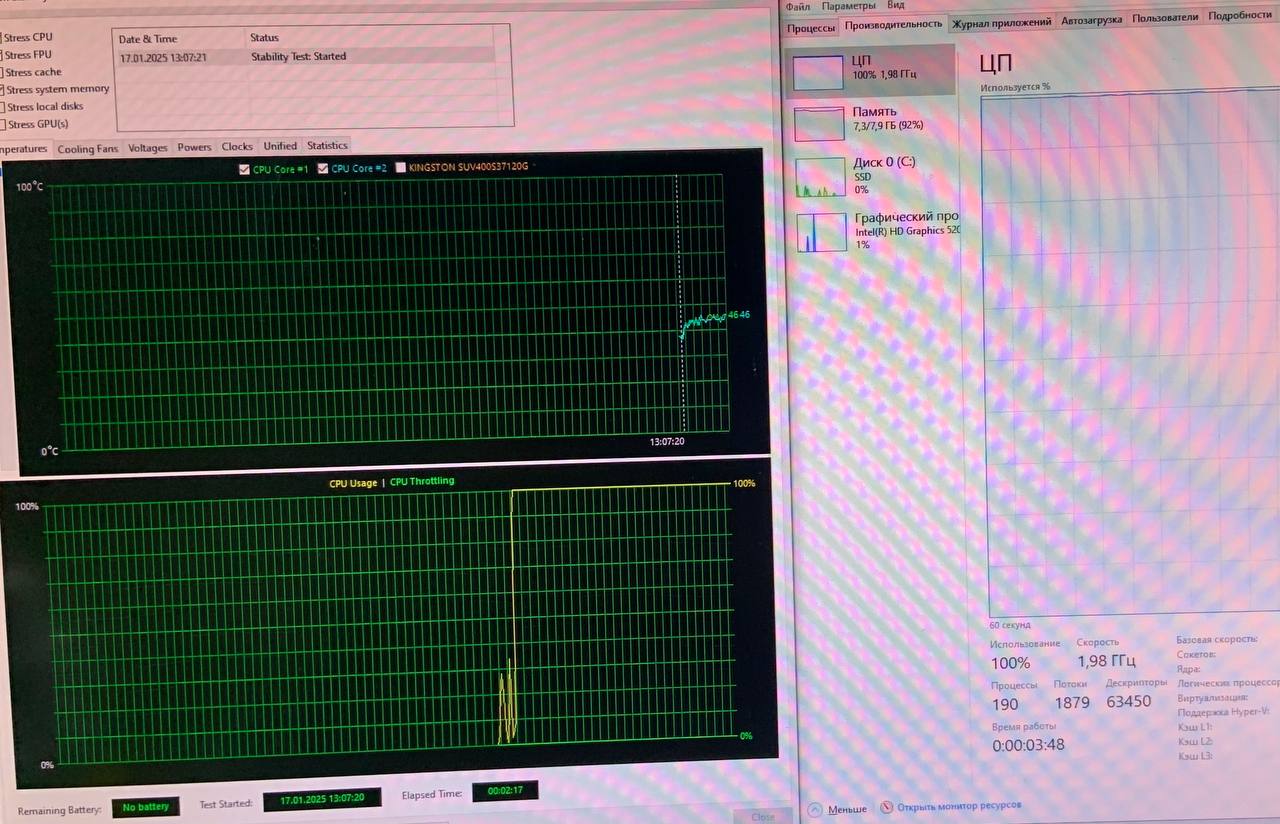Viewport: 1280px width, 824px height.
Task: Click the Меньше fewer details text
Action: point(847,809)
